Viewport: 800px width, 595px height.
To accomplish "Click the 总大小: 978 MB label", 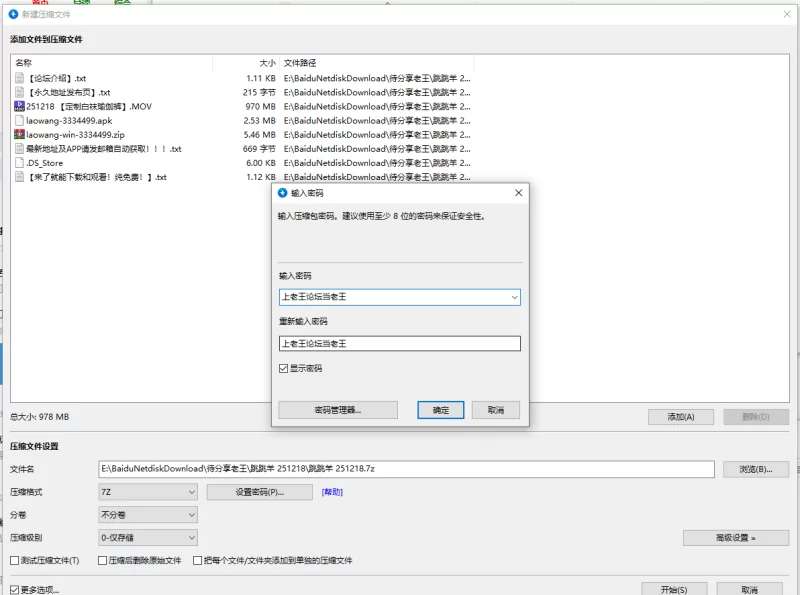I will coord(39,417).
